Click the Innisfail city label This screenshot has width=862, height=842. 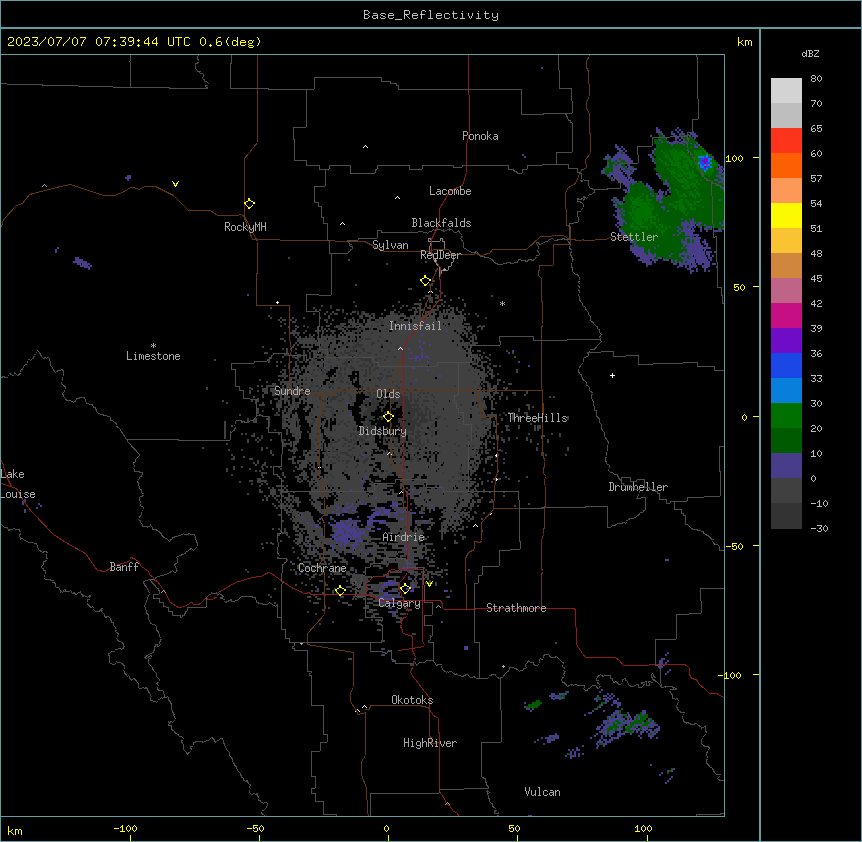click(415, 326)
